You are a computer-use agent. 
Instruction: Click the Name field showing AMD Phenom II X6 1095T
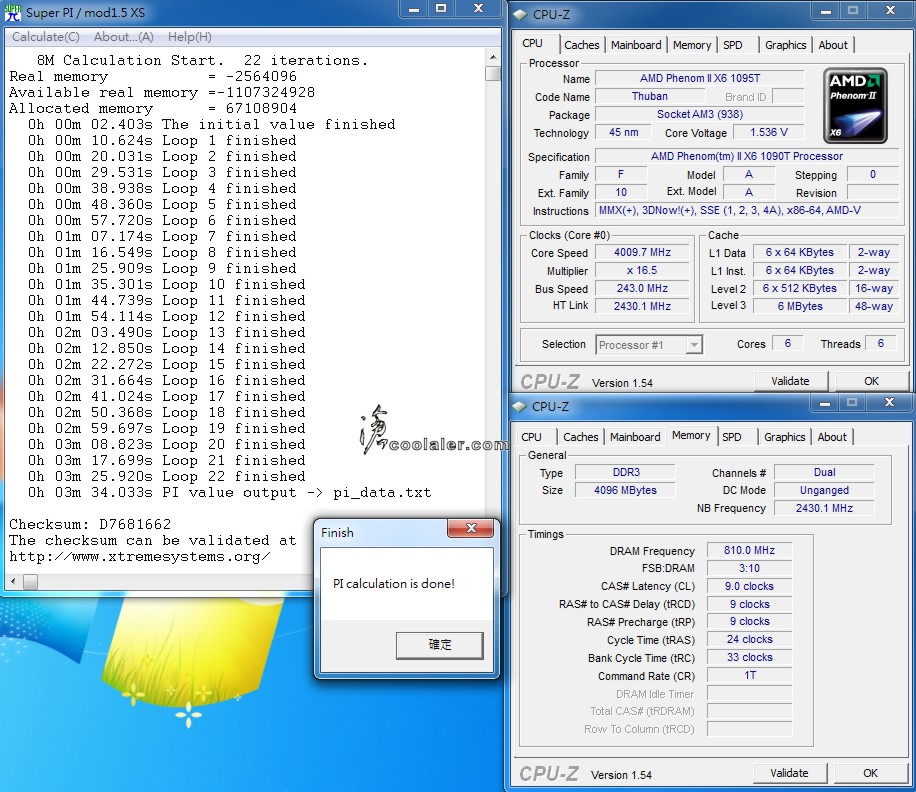point(699,78)
